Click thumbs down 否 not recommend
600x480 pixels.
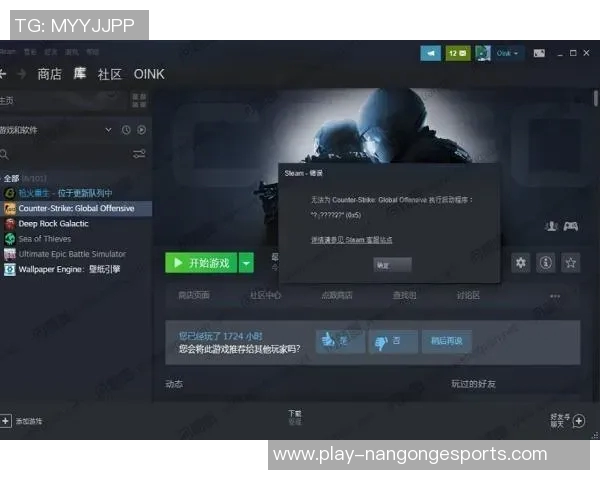click(x=393, y=341)
